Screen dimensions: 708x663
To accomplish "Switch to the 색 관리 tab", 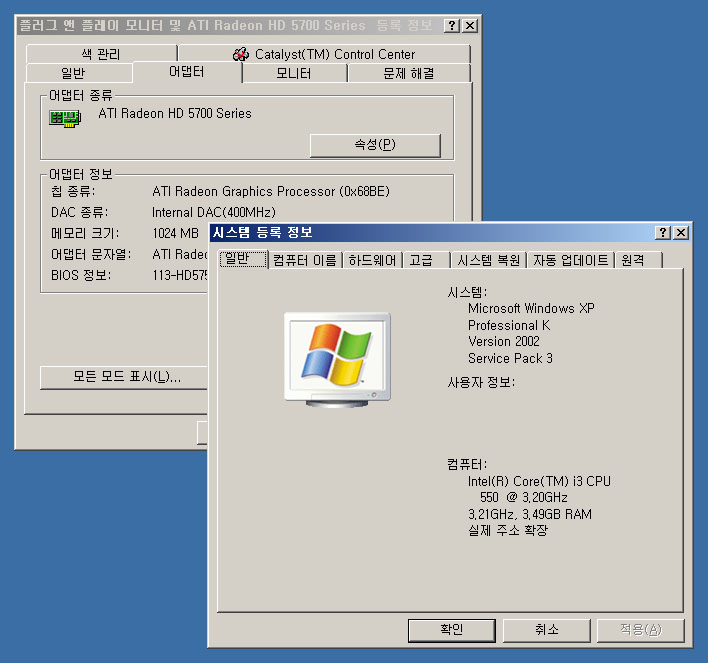I will pos(101,54).
